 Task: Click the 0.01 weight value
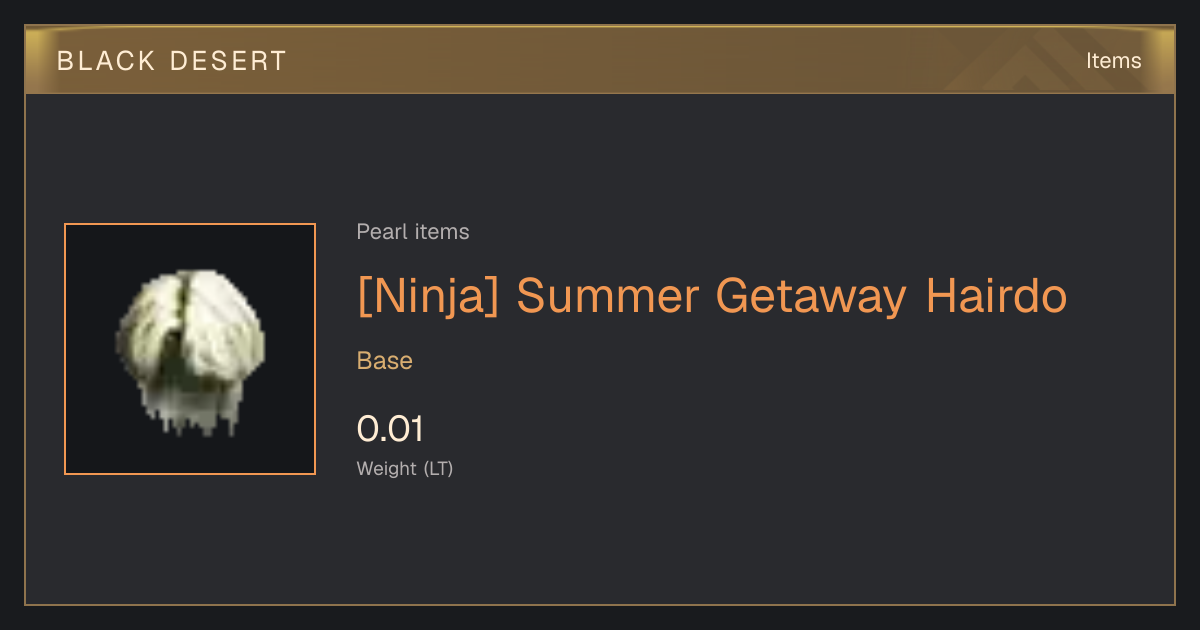pyautogui.click(x=390, y=429)
